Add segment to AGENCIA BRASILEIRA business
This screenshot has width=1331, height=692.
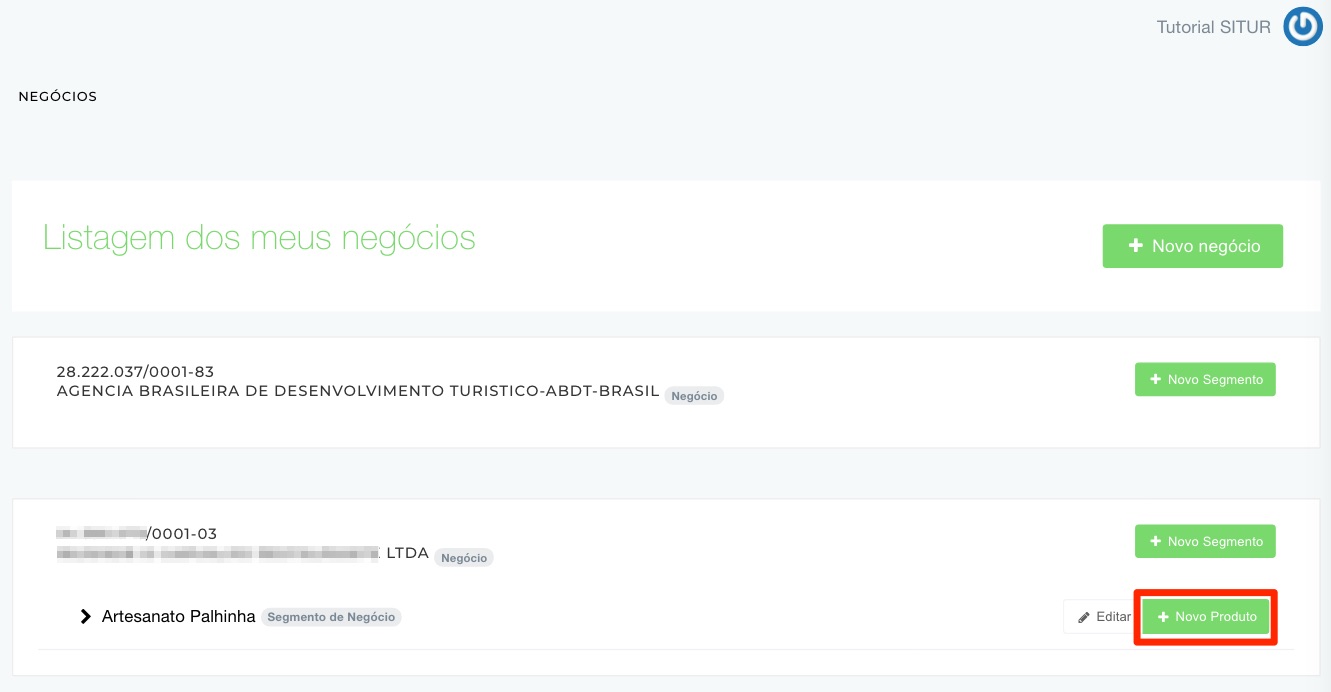tap(1205, 380)
